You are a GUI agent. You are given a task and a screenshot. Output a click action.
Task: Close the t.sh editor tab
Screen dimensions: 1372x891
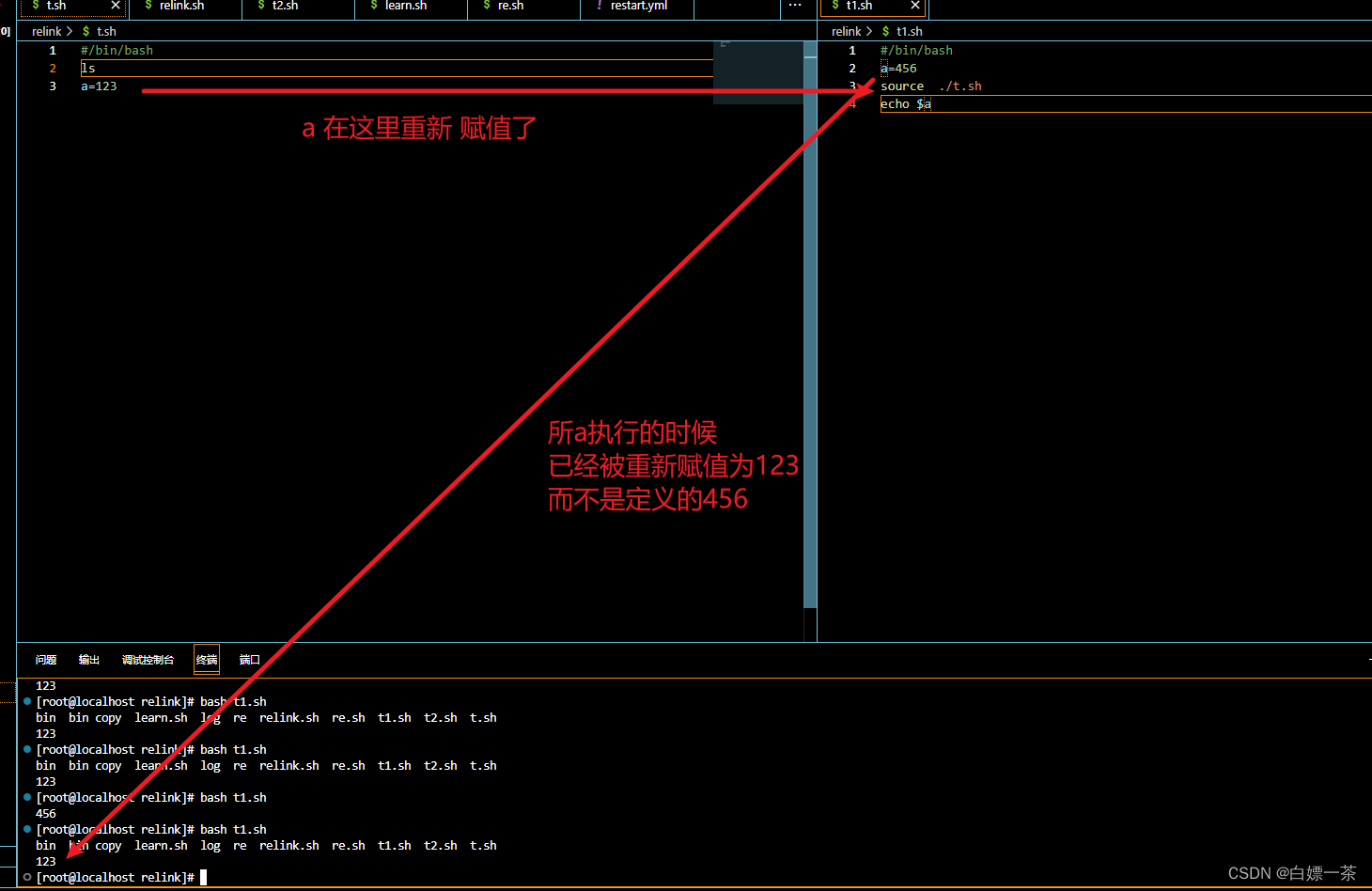pyautogui.click(x=116, y=6)
